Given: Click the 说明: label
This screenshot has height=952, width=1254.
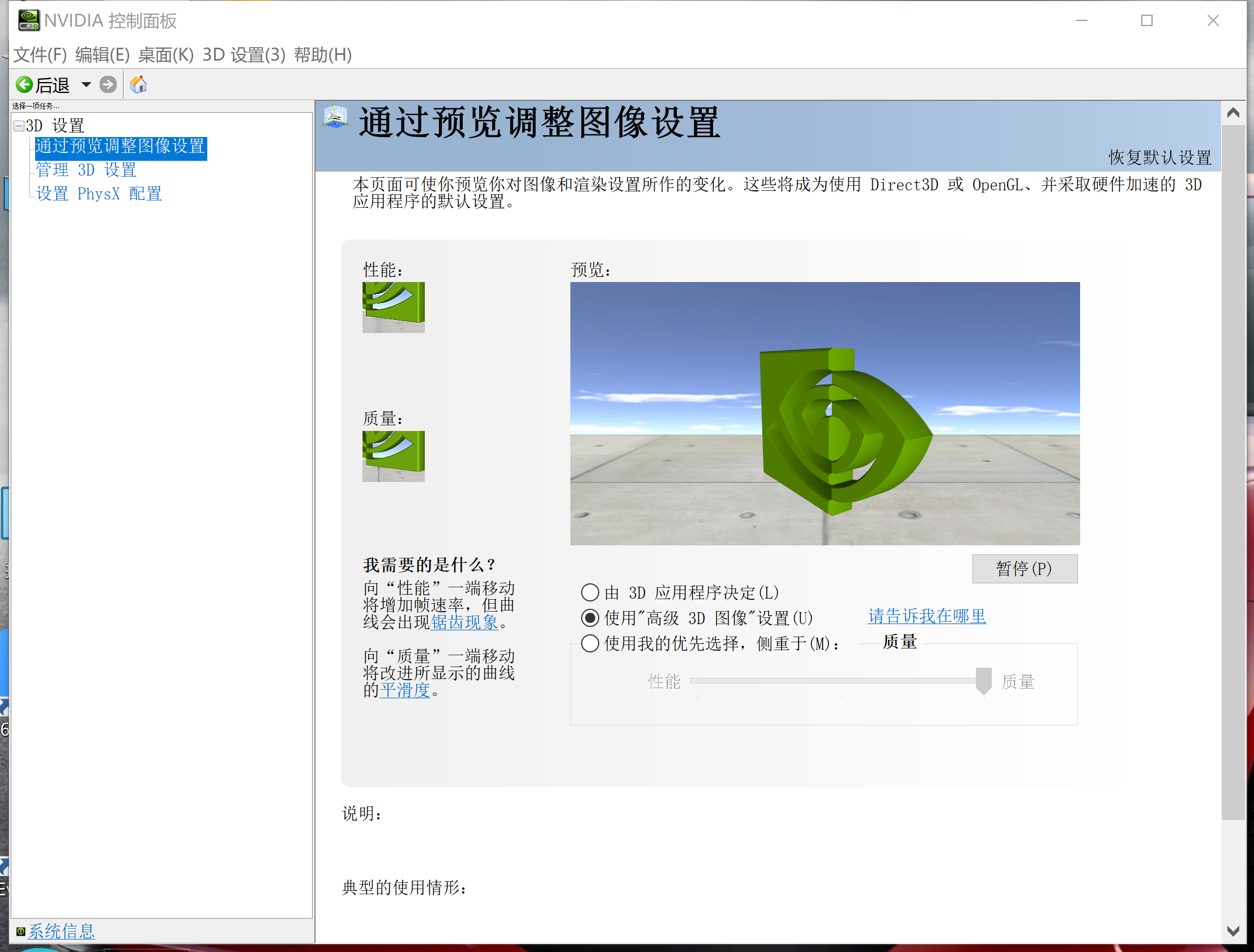Looking at the screenshot, I should (x=362, y=814).
